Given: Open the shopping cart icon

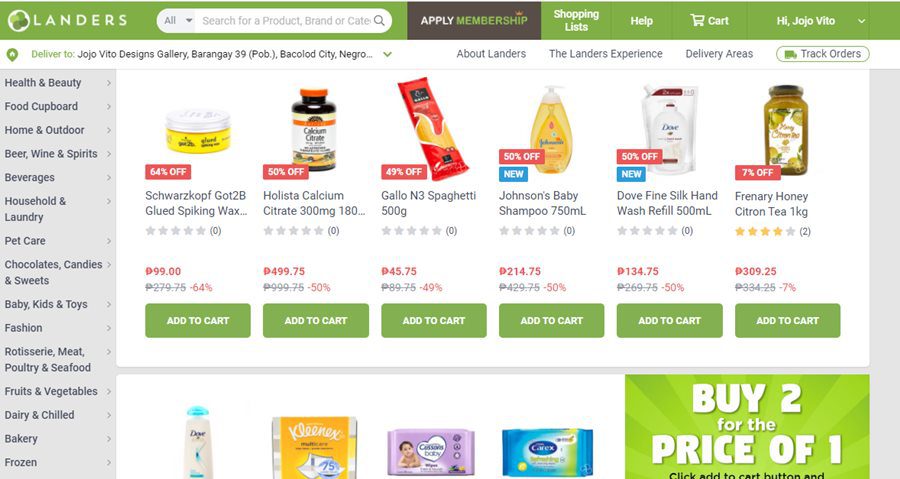Looking at the screenshot, I should coord(697,21).
